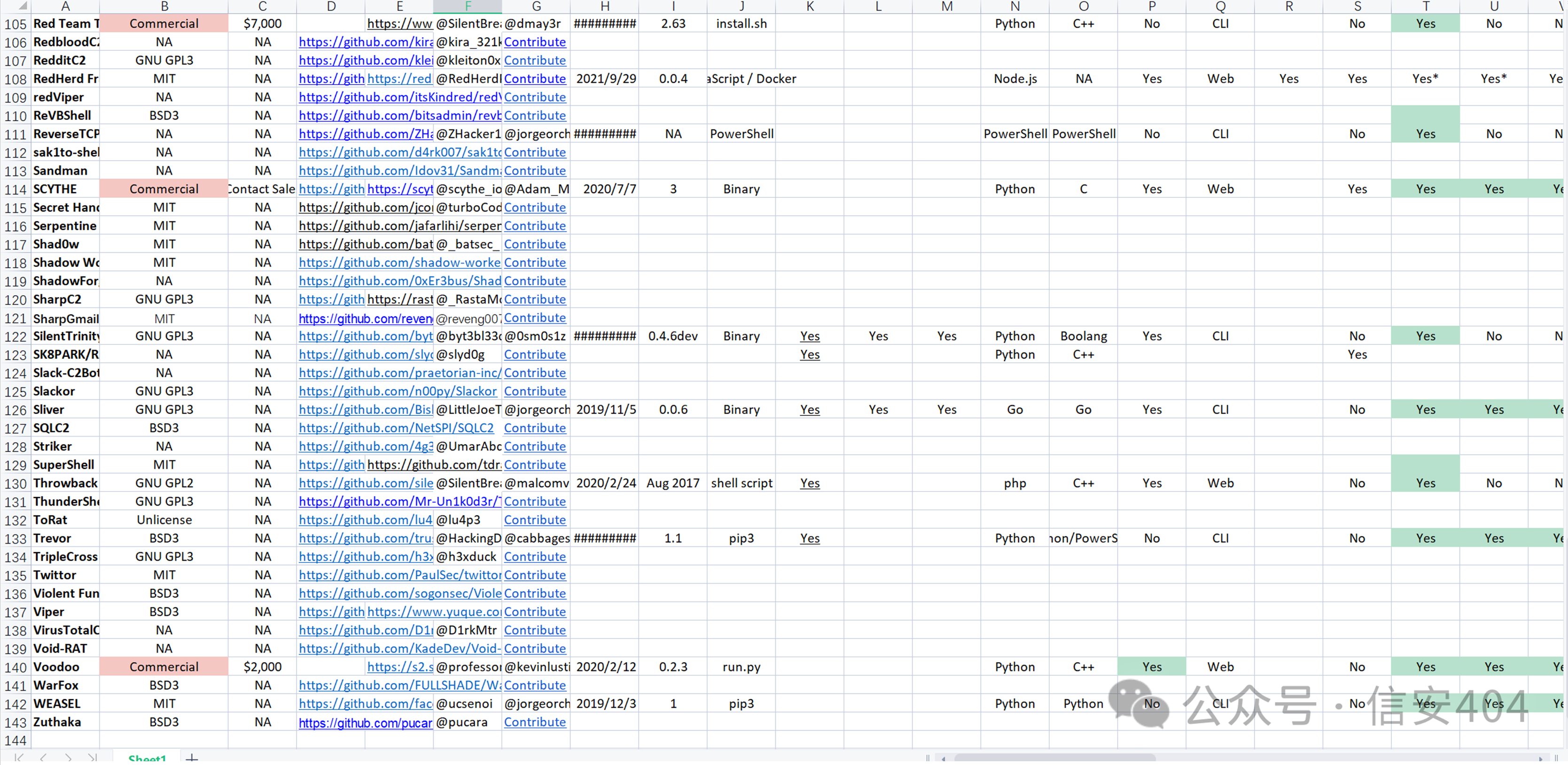Select 2019/11/5 date cell in Sliver row
Viewport: 1568px width, 765px height.
tap(604, 410)
